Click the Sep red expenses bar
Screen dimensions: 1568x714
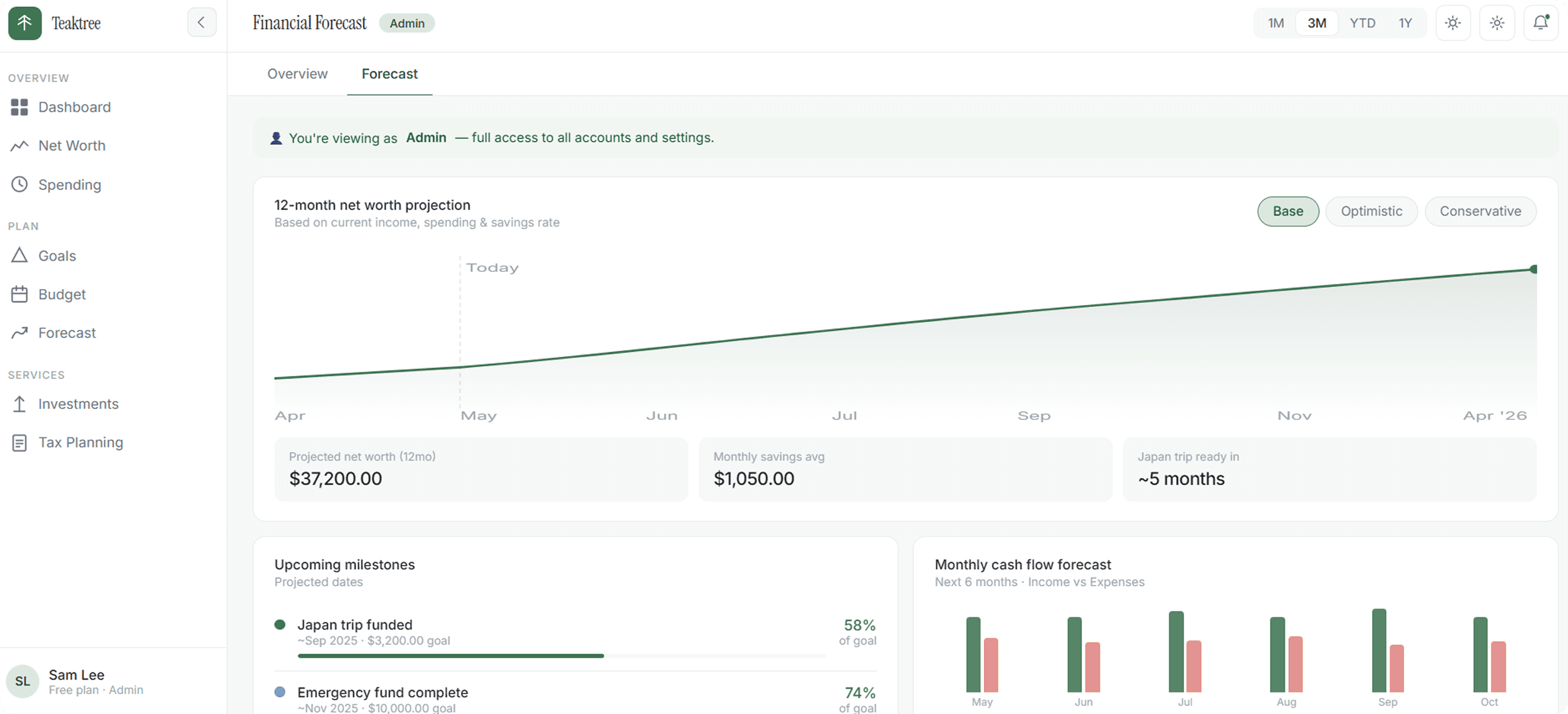click(1396, 668)
